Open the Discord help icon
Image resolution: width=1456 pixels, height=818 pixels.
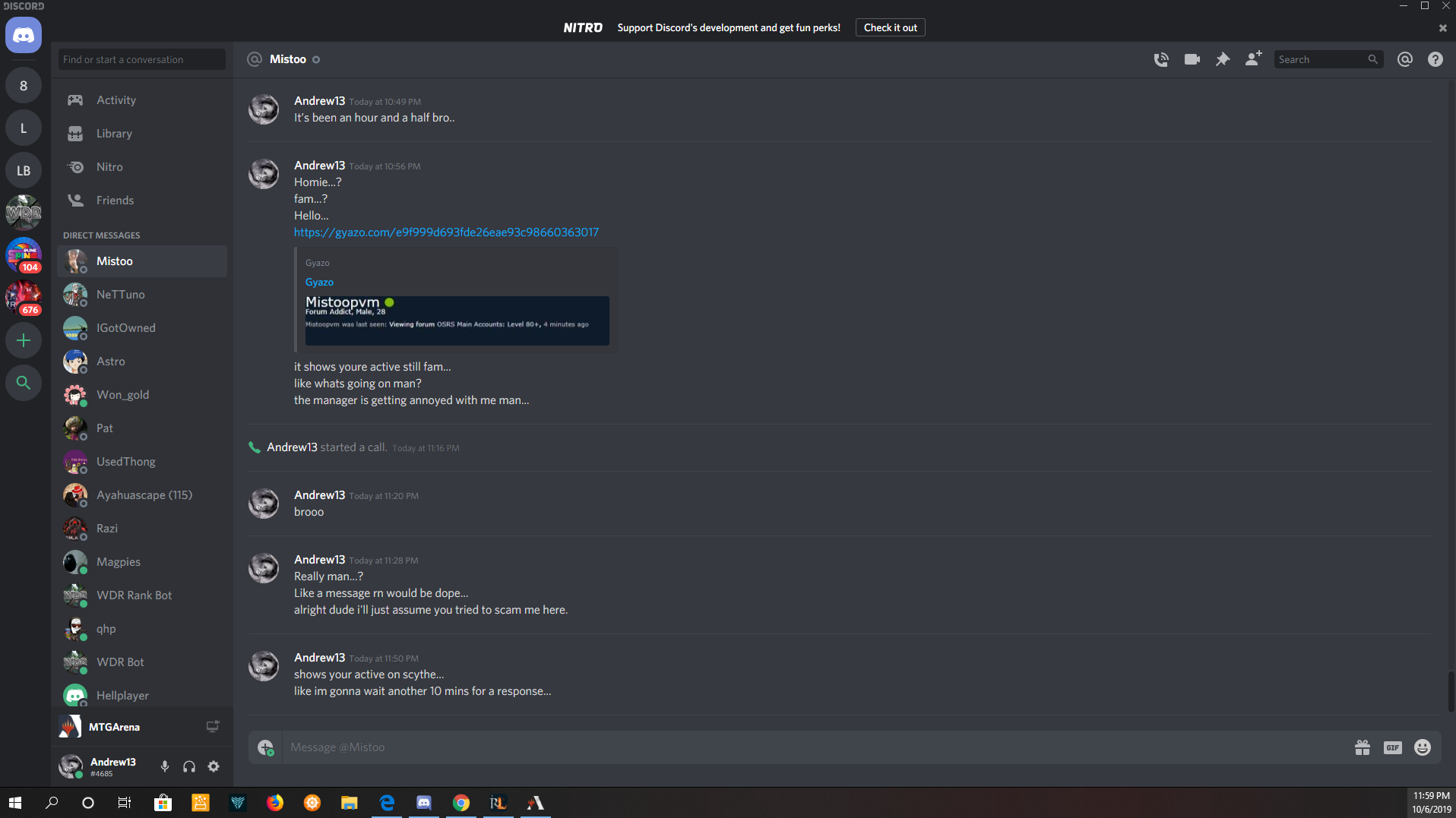pyautogui.click(x=1435, y=59)
